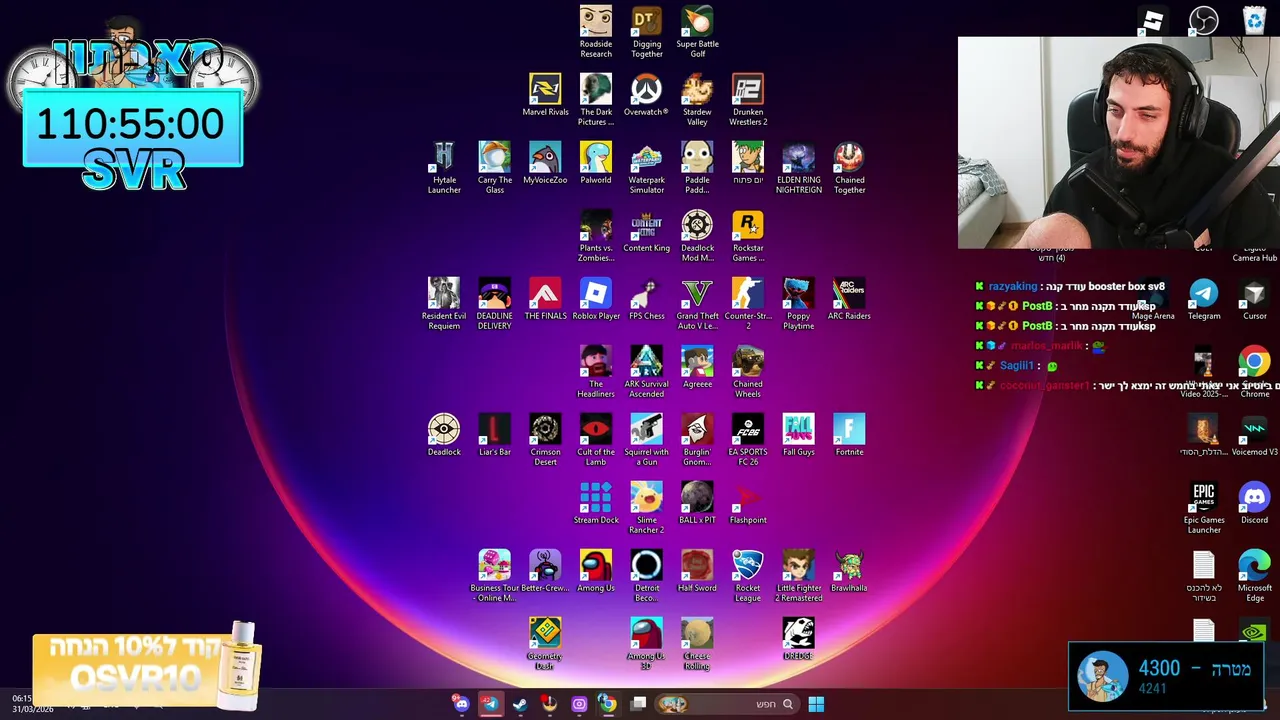Viewport: 1280px width, 720px height.
Task: Select The Dark Pictures desktop icon
Action: pyautogui.click(x=596, y=100)
